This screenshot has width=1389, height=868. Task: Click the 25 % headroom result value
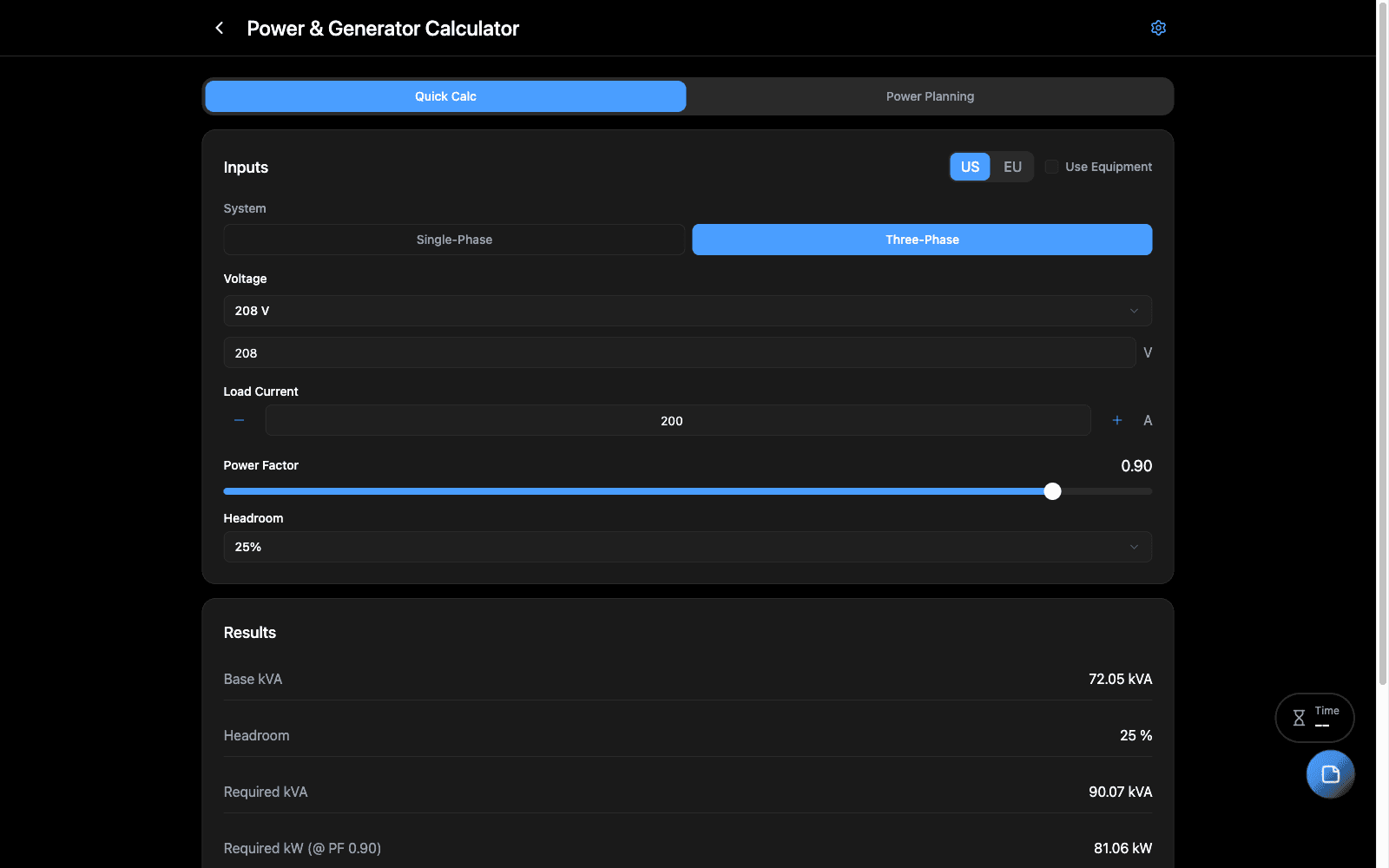1136,735
